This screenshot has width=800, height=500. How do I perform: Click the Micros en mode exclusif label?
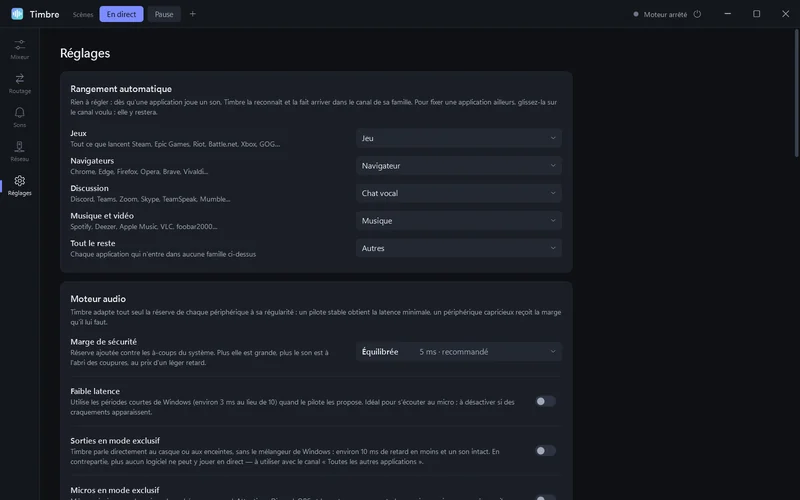click(x=115, y=490)
